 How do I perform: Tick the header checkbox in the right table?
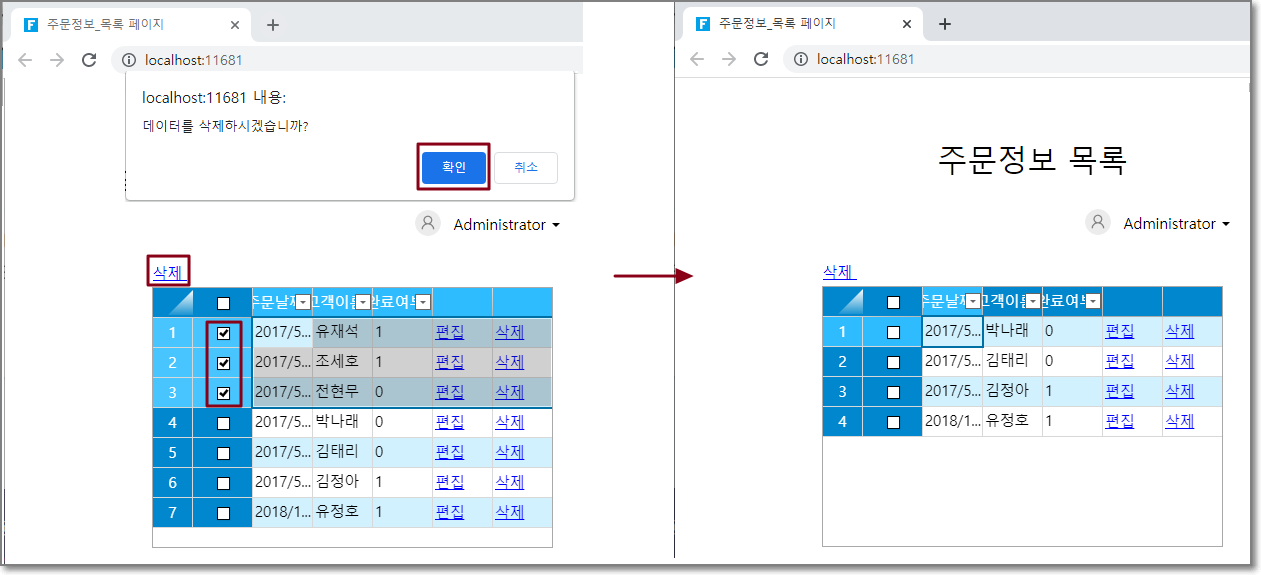point(893,302)
